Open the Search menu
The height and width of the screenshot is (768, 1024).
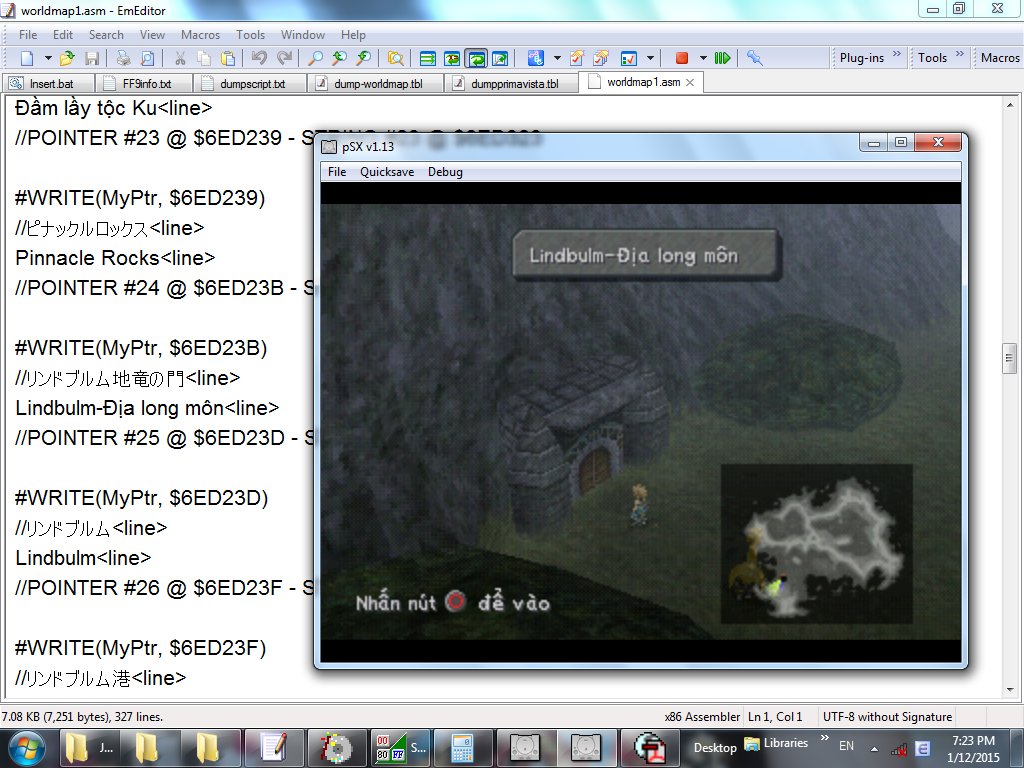click(x=106, y=35)
